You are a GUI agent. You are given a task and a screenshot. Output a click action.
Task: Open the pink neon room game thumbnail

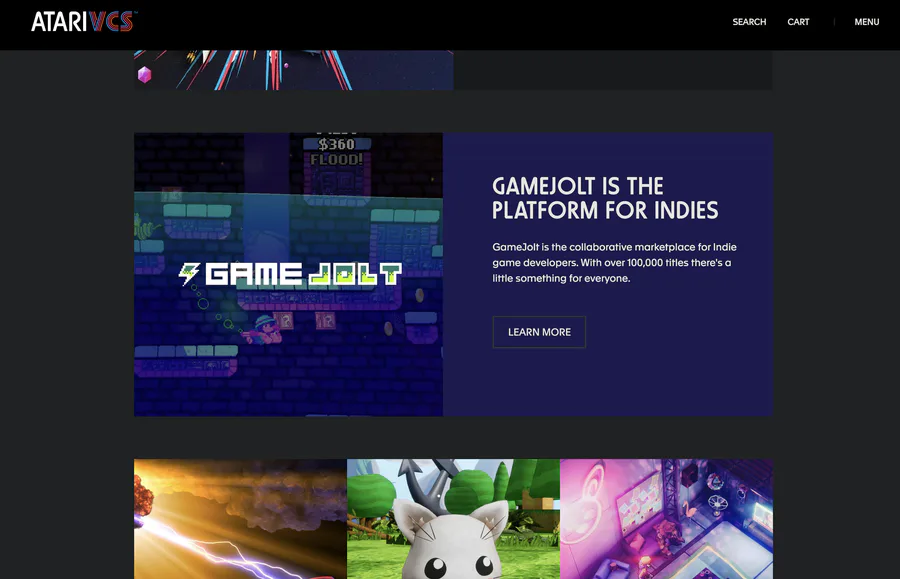coord(666,519)
